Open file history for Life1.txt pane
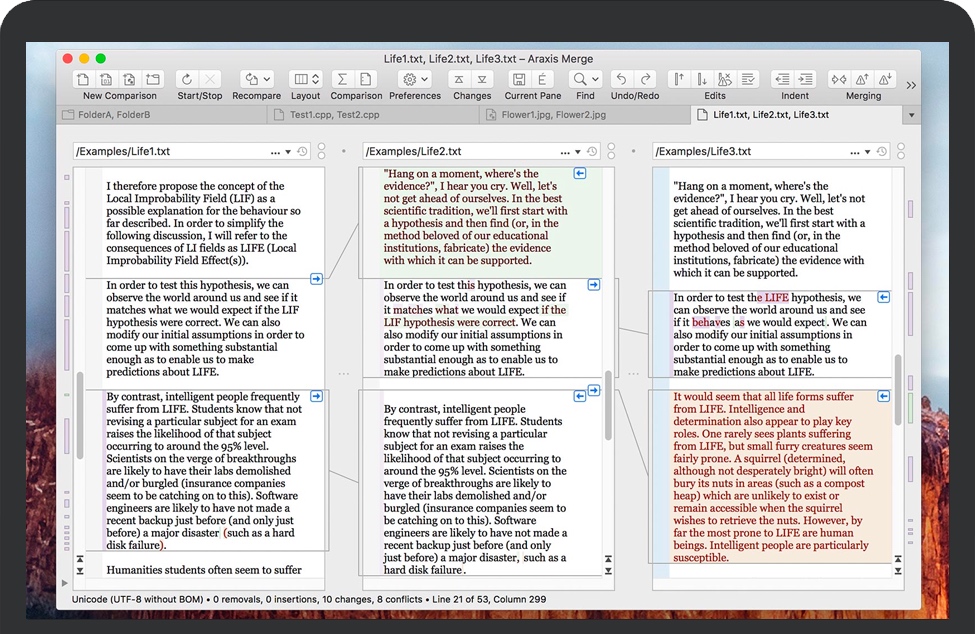This screenshot has height=634, width=975. (x=302, y=152)
